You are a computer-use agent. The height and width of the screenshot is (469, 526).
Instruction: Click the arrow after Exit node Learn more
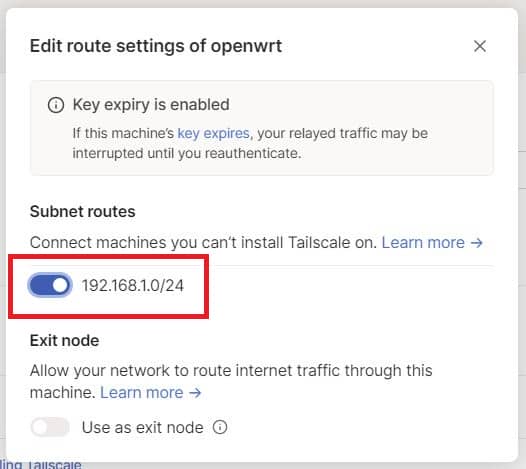click(x=195, y=393)
